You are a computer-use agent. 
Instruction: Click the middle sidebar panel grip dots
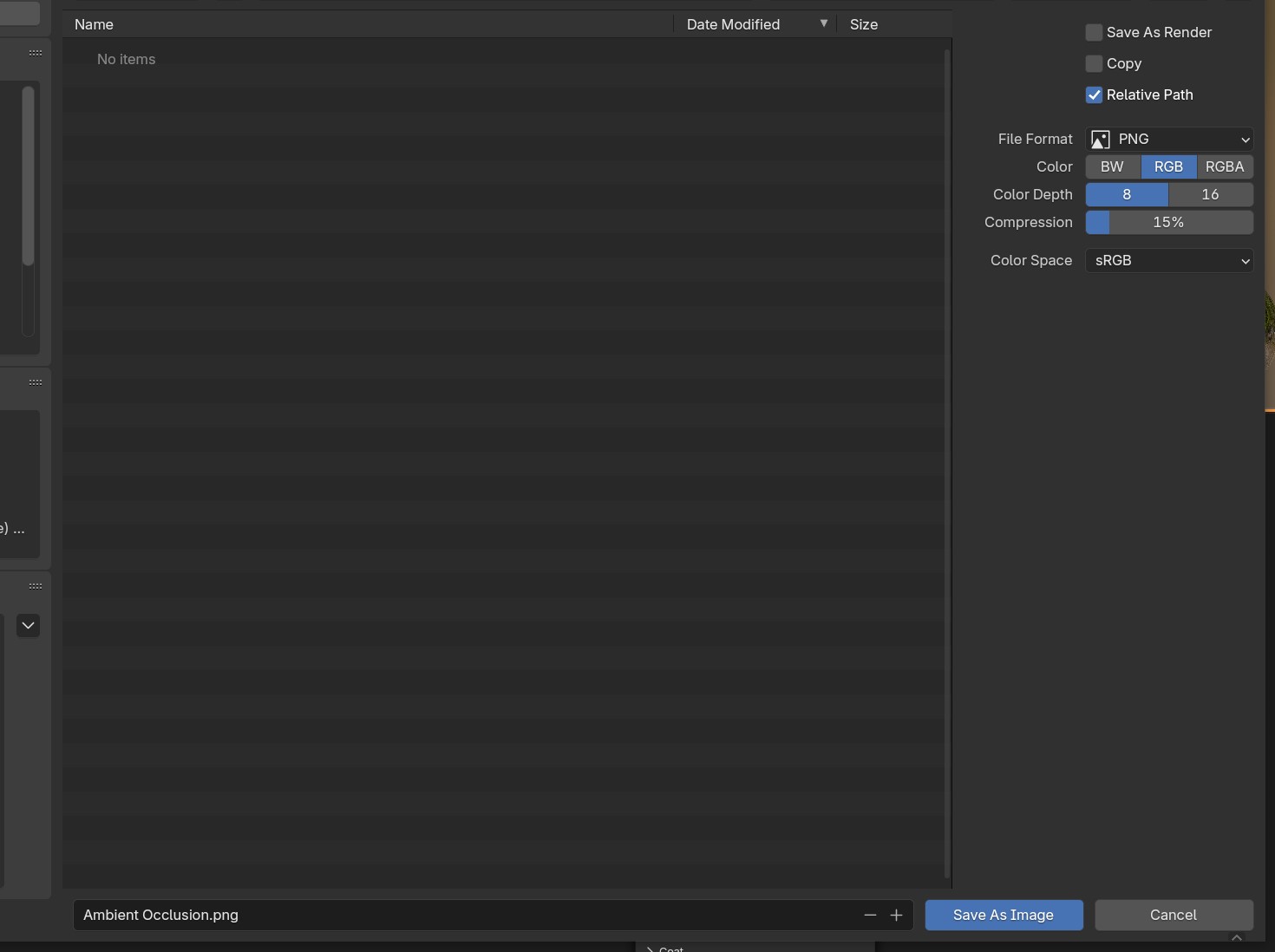point(36,382)
